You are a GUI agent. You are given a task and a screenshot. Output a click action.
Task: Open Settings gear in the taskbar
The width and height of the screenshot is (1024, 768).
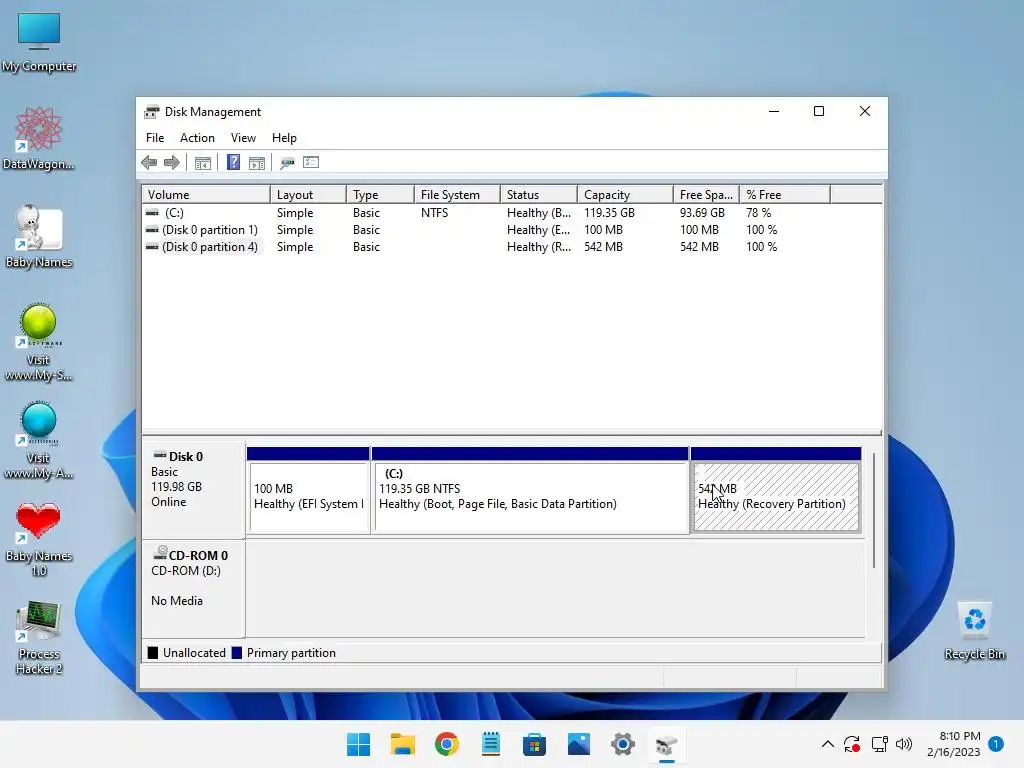pos(622,744)
